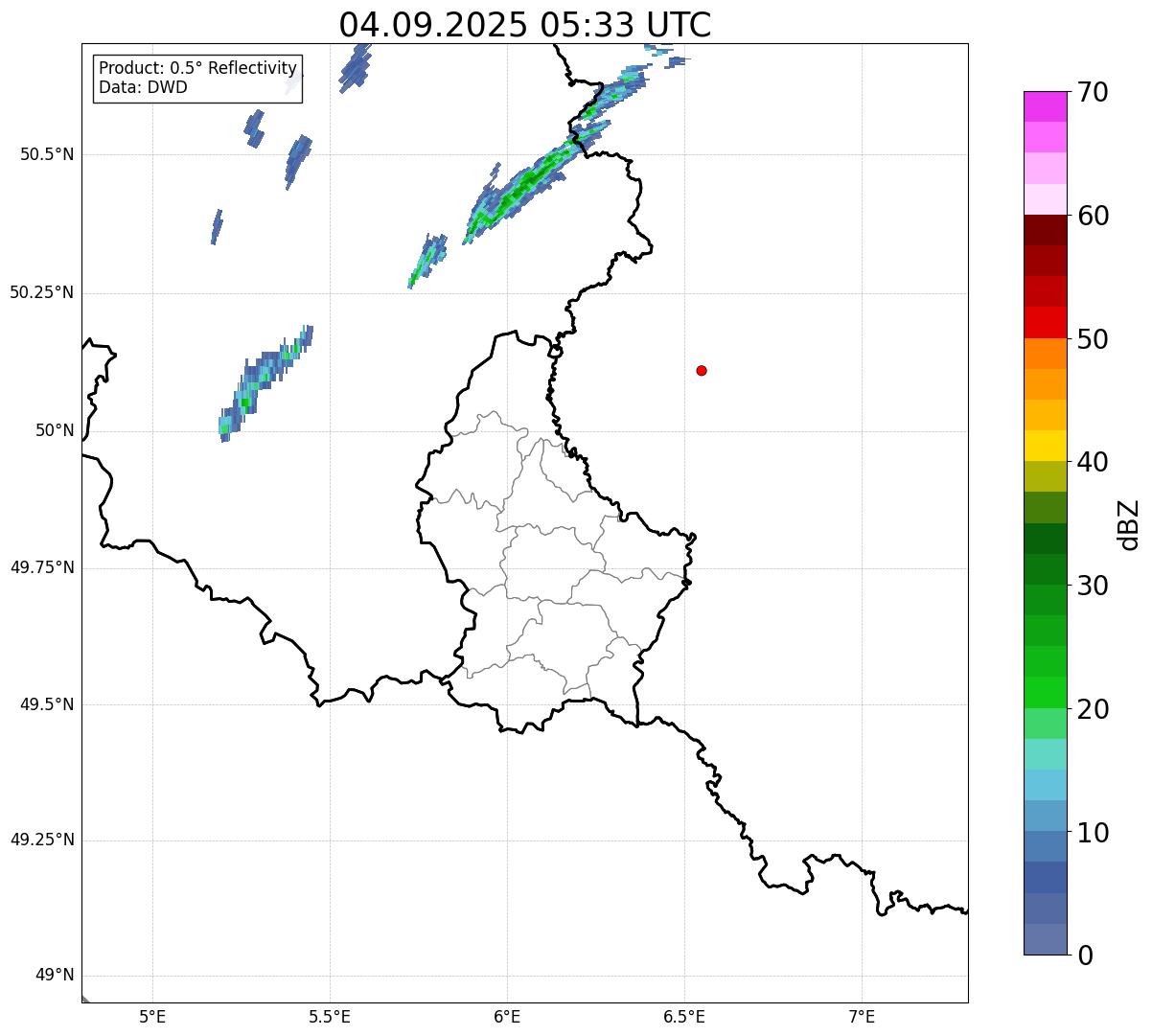Click the 6.5°E longitude label

point(684,1016)
